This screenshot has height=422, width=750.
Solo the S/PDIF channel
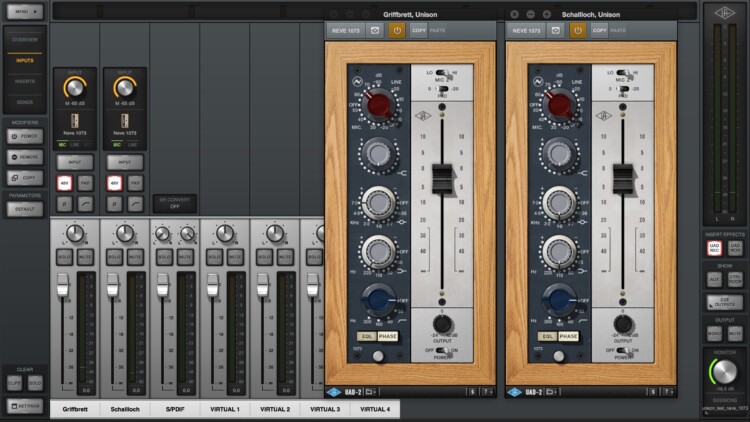click(x=165, y=257)
